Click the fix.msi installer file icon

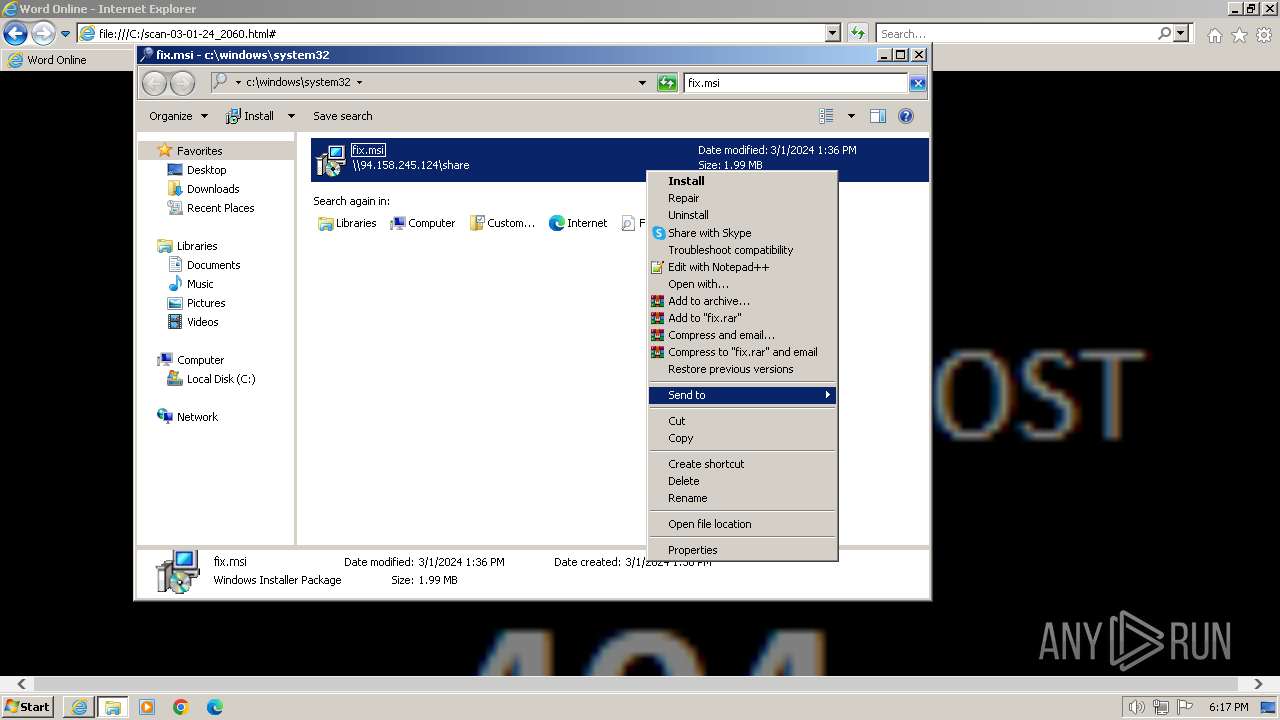[x=330, y=159]
